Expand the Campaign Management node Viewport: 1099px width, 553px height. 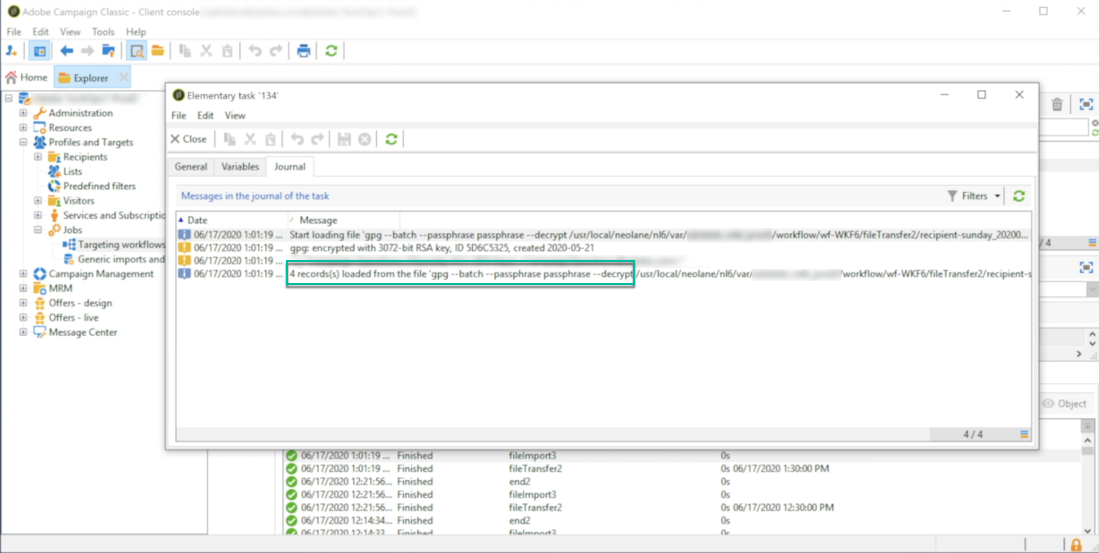pos(23,273)
